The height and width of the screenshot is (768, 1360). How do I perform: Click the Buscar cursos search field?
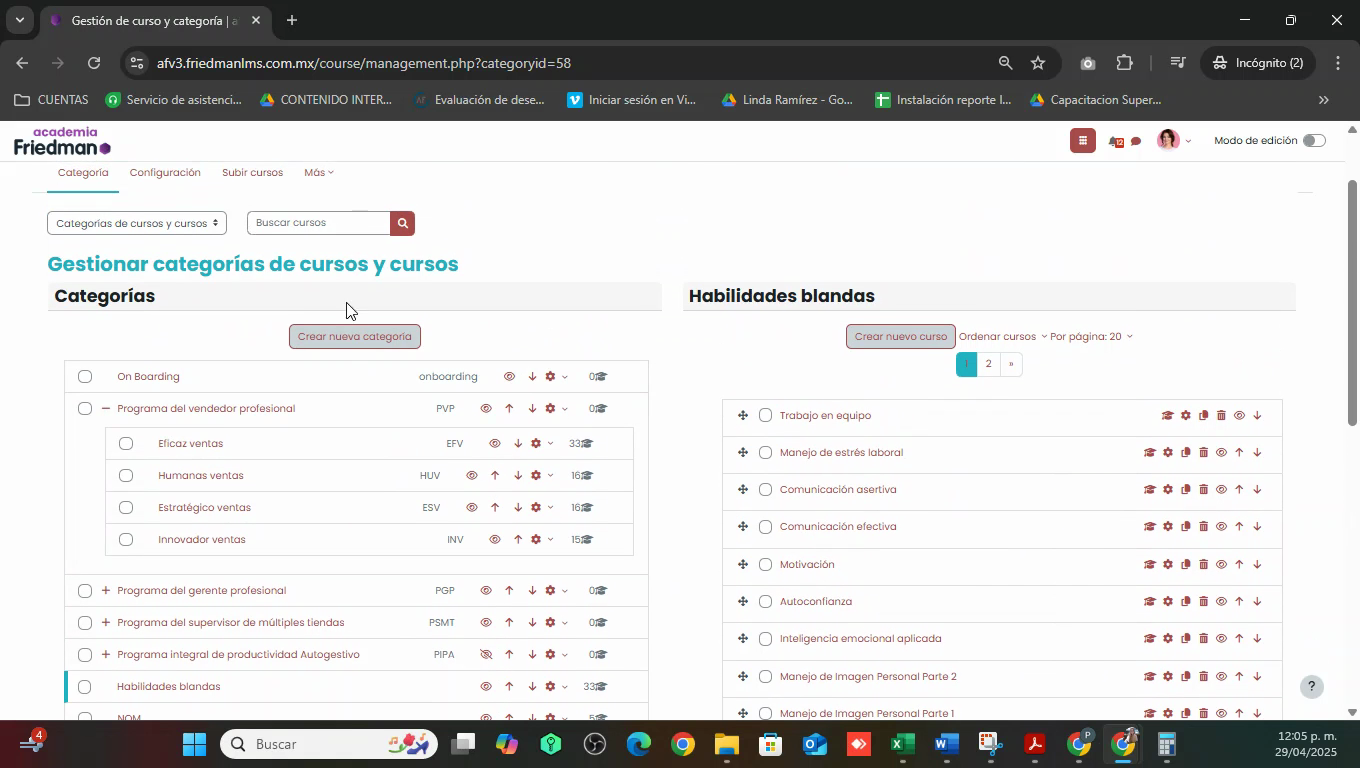click(x=318, y=223)
